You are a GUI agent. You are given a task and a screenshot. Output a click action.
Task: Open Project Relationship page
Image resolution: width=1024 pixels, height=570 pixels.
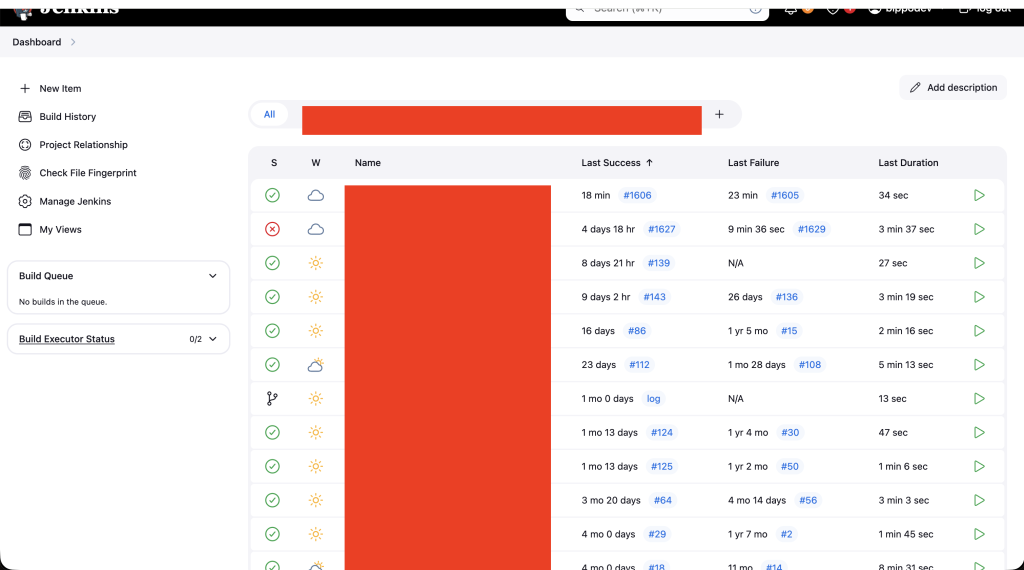84,144
